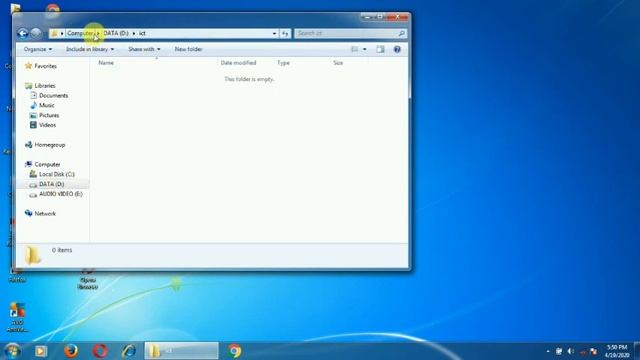Launch Internet Explorer from taskbar
This screenshot has height=360, width=640.
(x=129, y=351)
